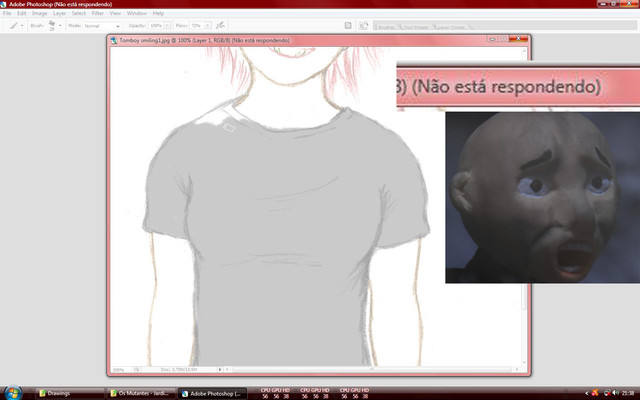
Task: Maximize the Tomboy smiling1.jpg document window
Action: [x=503, y=39]
